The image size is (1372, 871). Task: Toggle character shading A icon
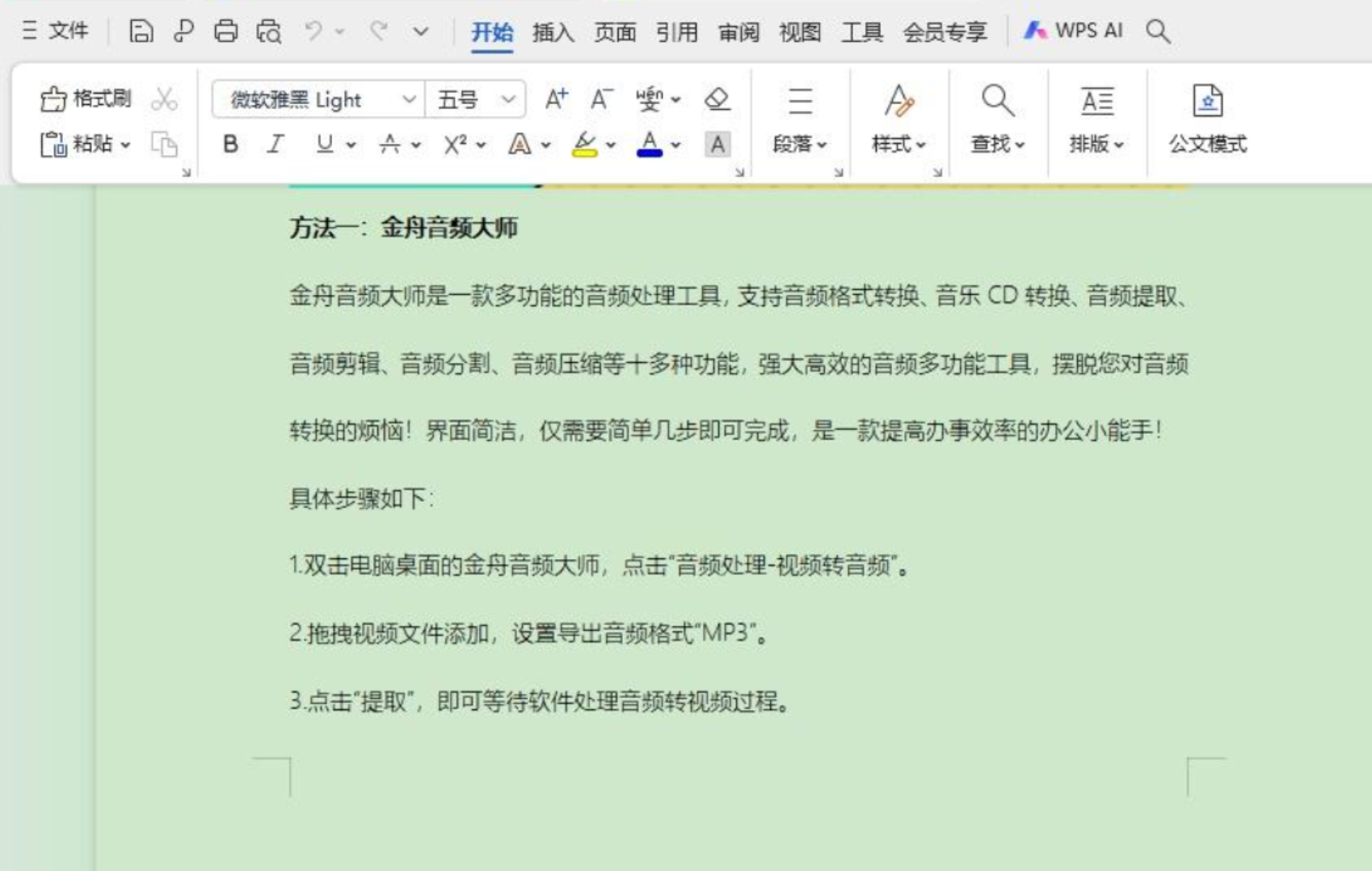point(717,145)
